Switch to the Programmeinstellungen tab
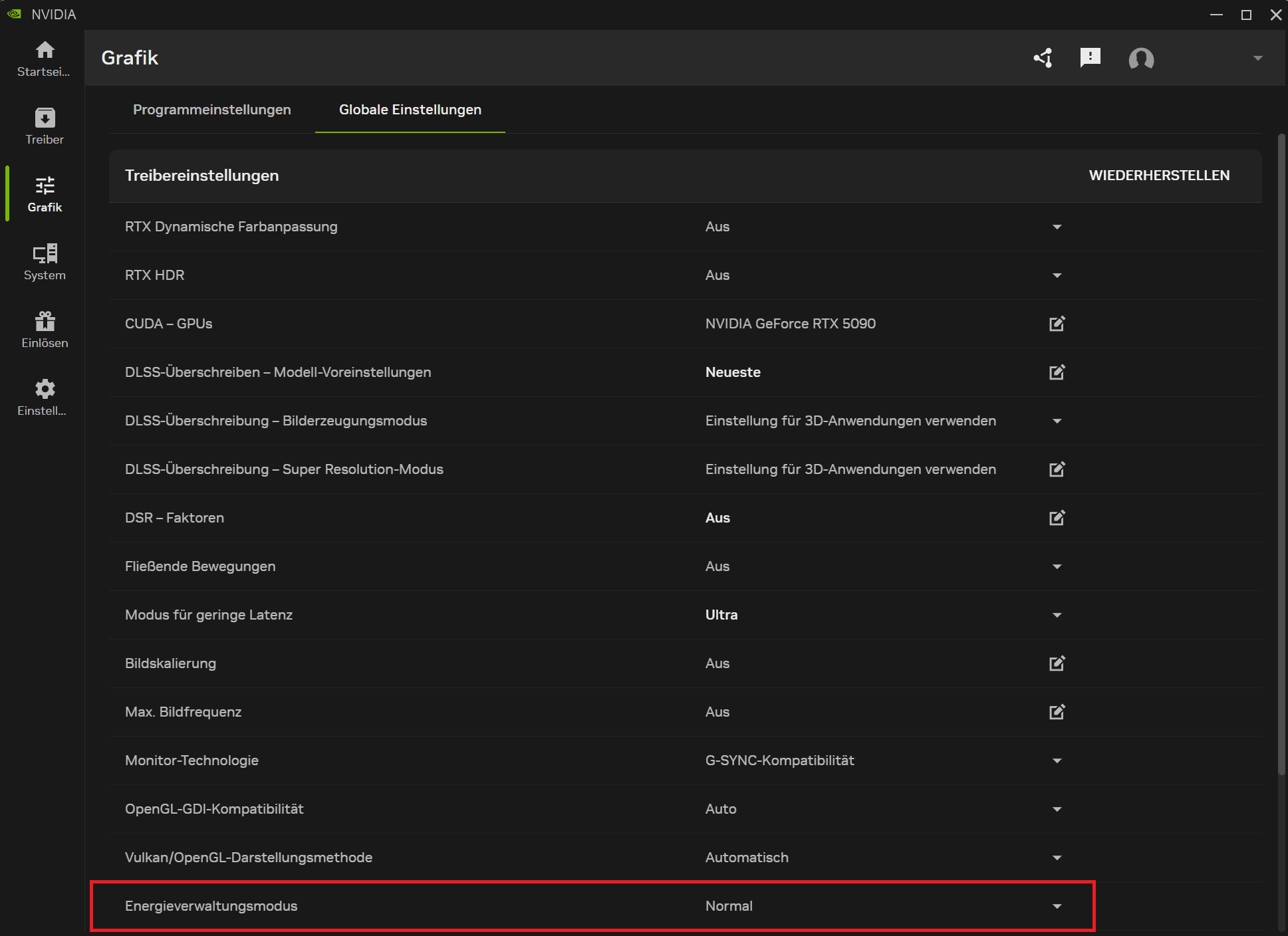 click(x=211, y=110)
